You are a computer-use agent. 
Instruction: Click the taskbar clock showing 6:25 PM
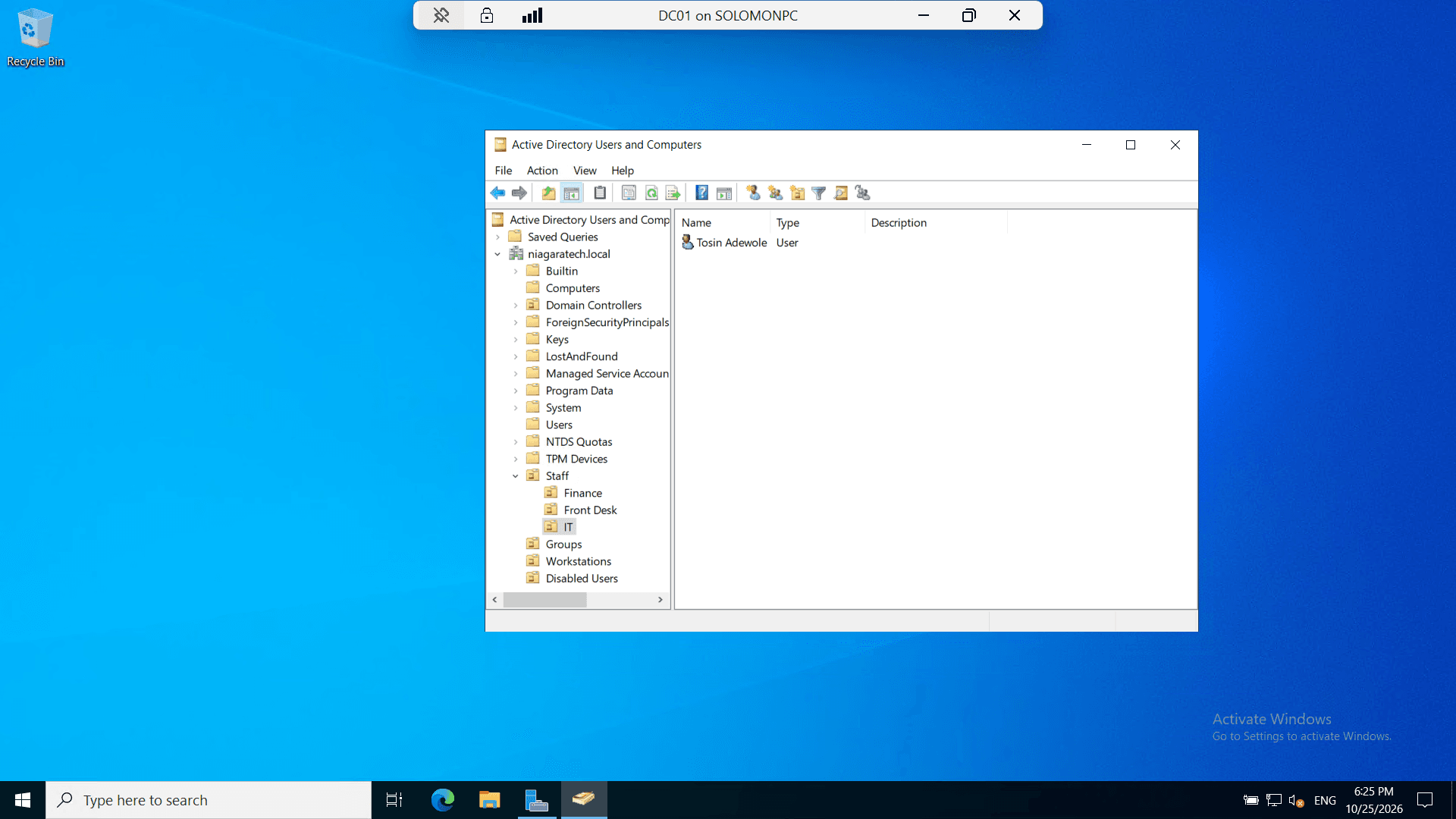click(x=1374, y=800)
